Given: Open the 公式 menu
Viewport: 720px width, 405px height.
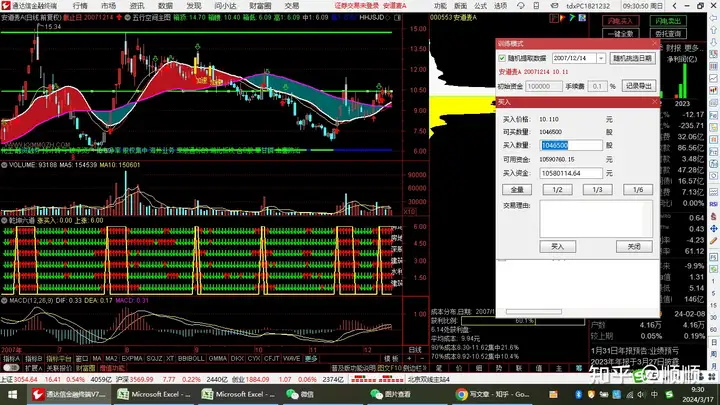Looking at the screenshot, I should pos(480,6).
